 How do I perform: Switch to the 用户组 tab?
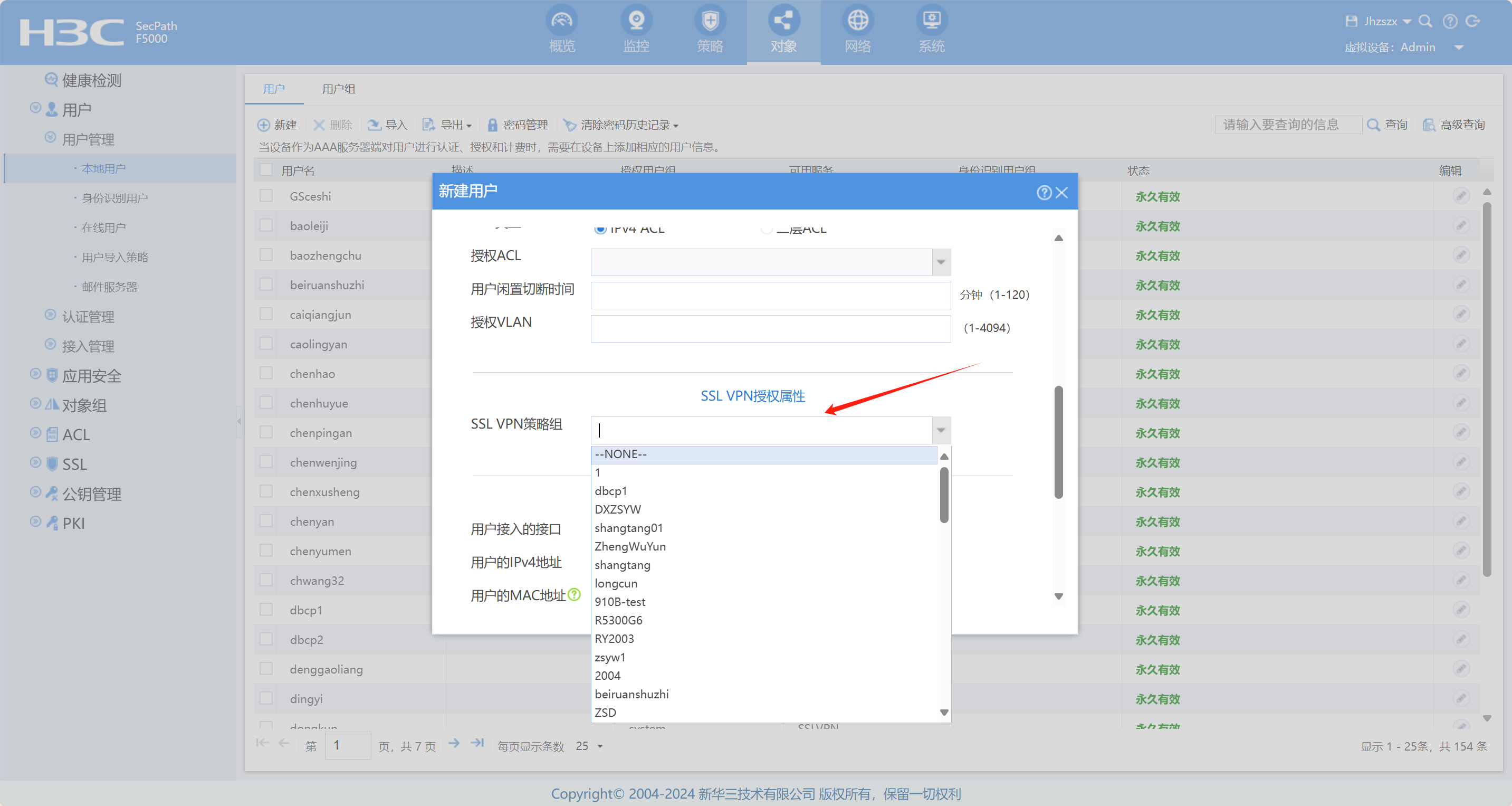click(338, 89)
